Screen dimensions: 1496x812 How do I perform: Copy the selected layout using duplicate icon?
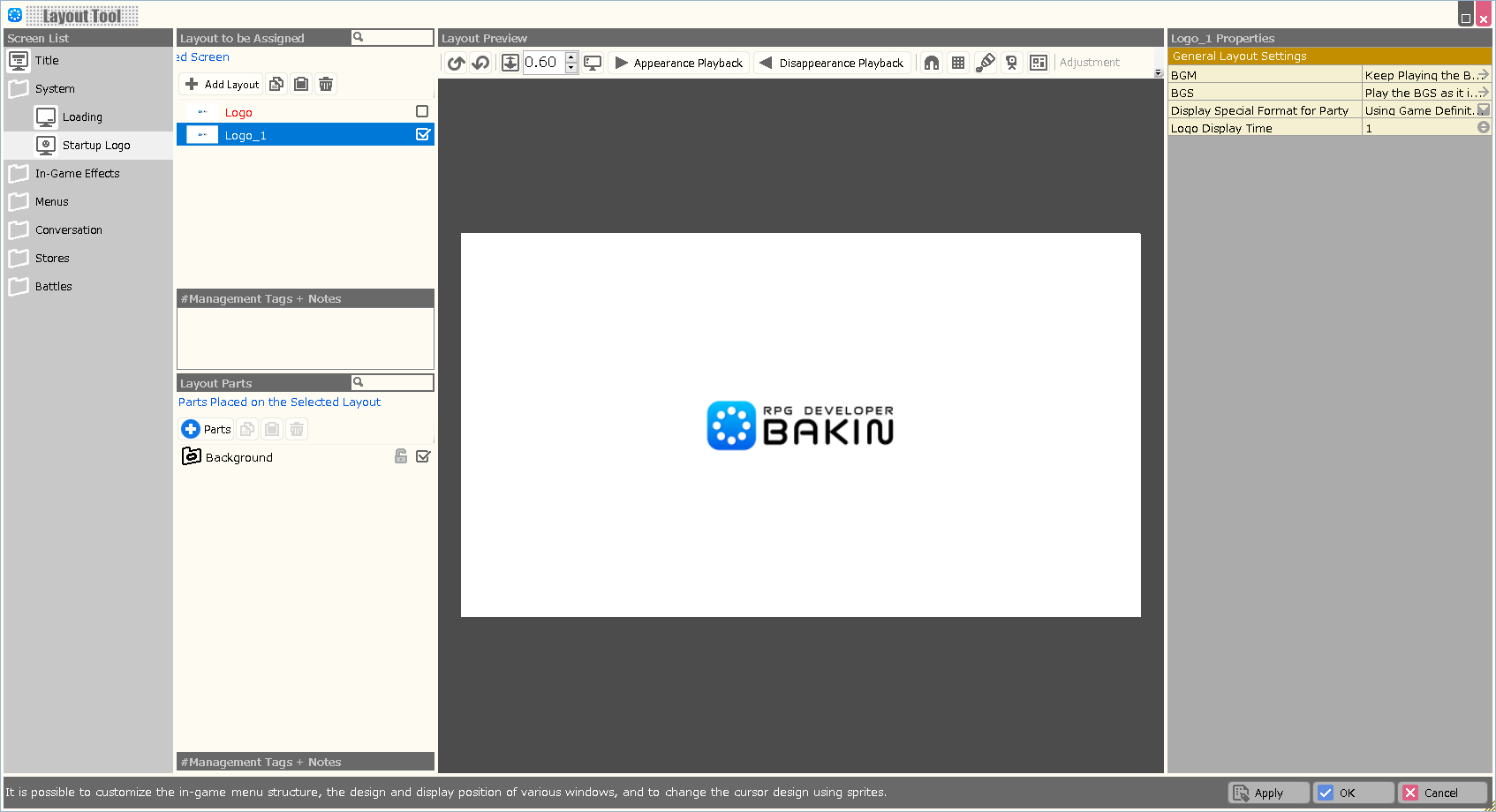276,84
